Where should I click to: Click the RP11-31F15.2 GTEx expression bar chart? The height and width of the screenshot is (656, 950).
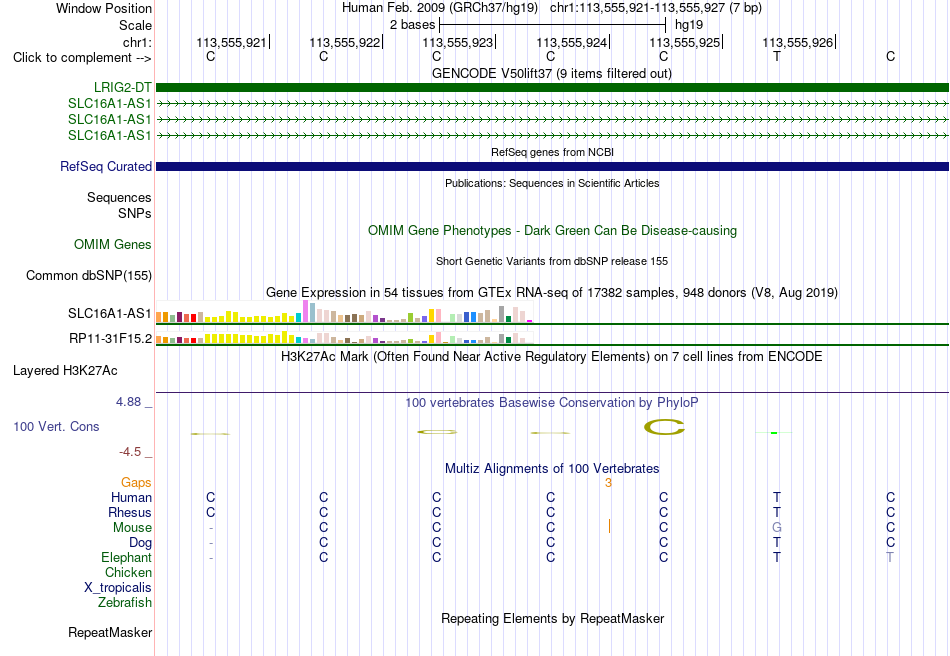coord(344,338)
